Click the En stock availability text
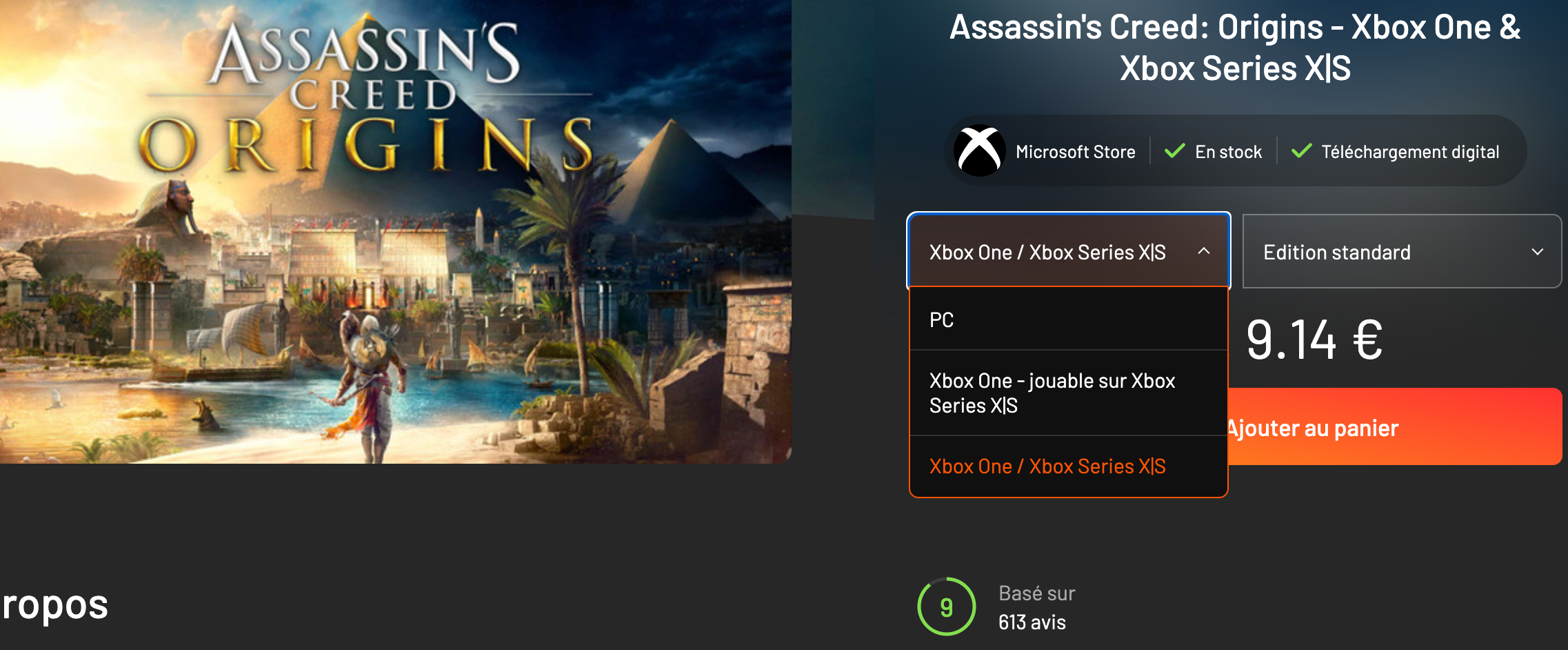Screen dimensions: 1568x650 click(1228, 152)
